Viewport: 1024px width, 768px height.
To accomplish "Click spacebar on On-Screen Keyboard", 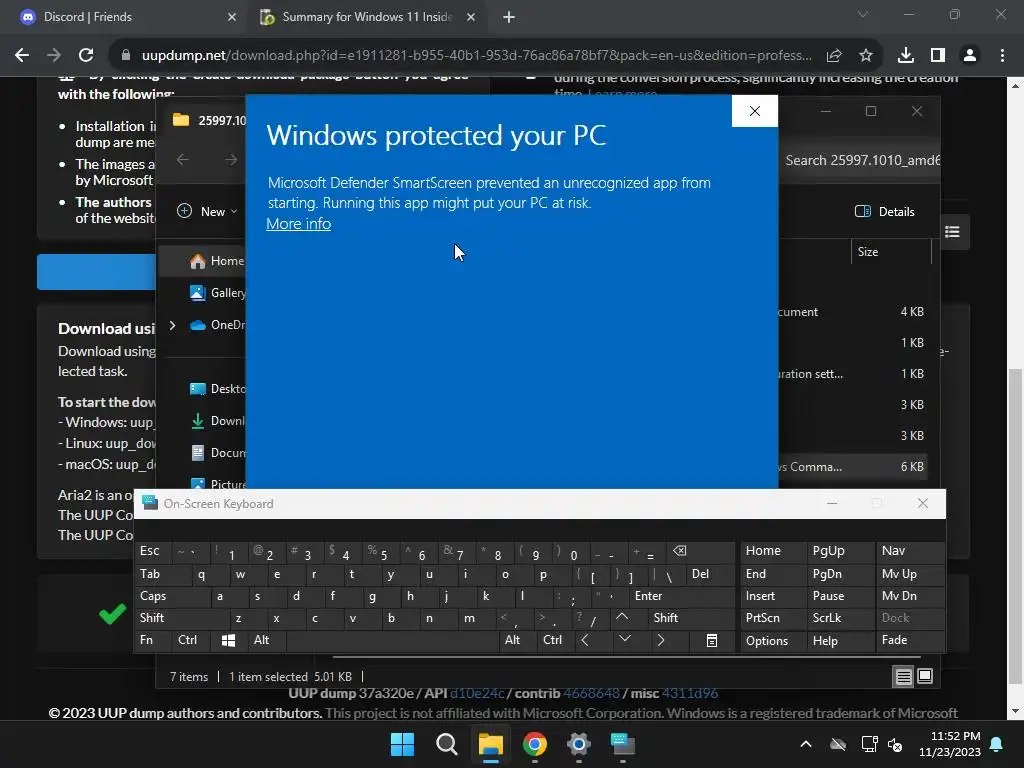I will pos(392,641).
